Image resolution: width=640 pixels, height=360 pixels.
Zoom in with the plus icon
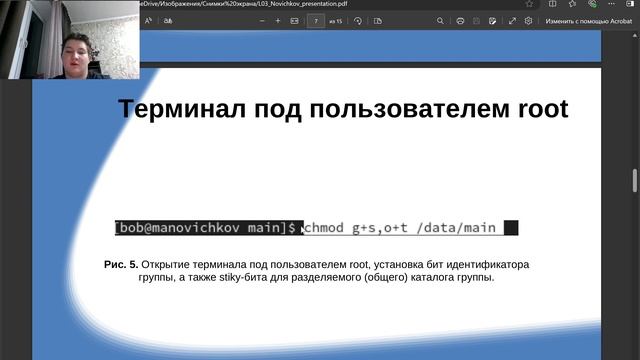tap(278, 21)
